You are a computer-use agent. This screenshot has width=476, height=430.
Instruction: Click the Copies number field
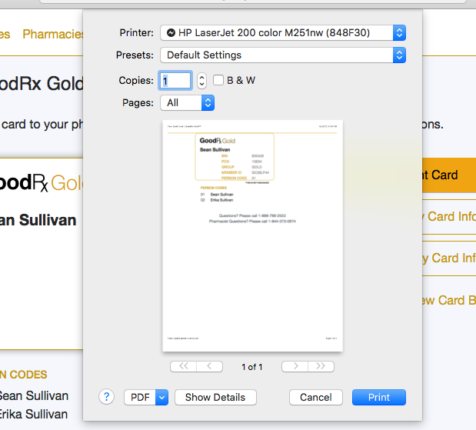tap(175, 80)
